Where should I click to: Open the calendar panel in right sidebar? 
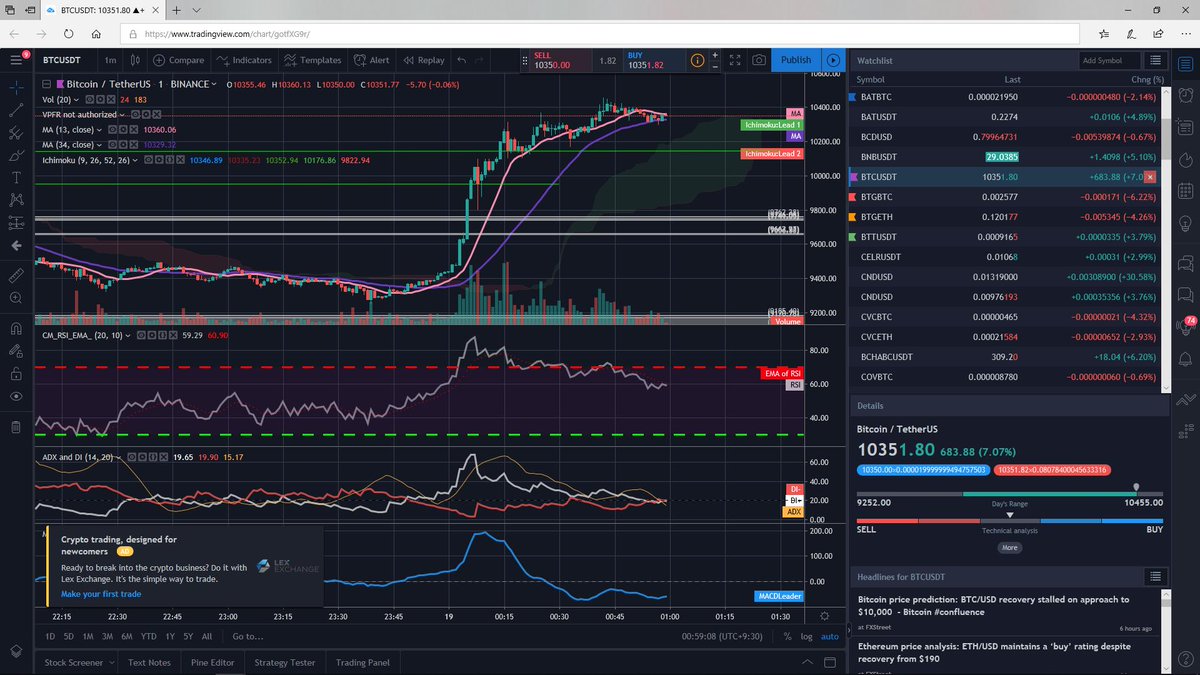click(x=1186, y=193)
